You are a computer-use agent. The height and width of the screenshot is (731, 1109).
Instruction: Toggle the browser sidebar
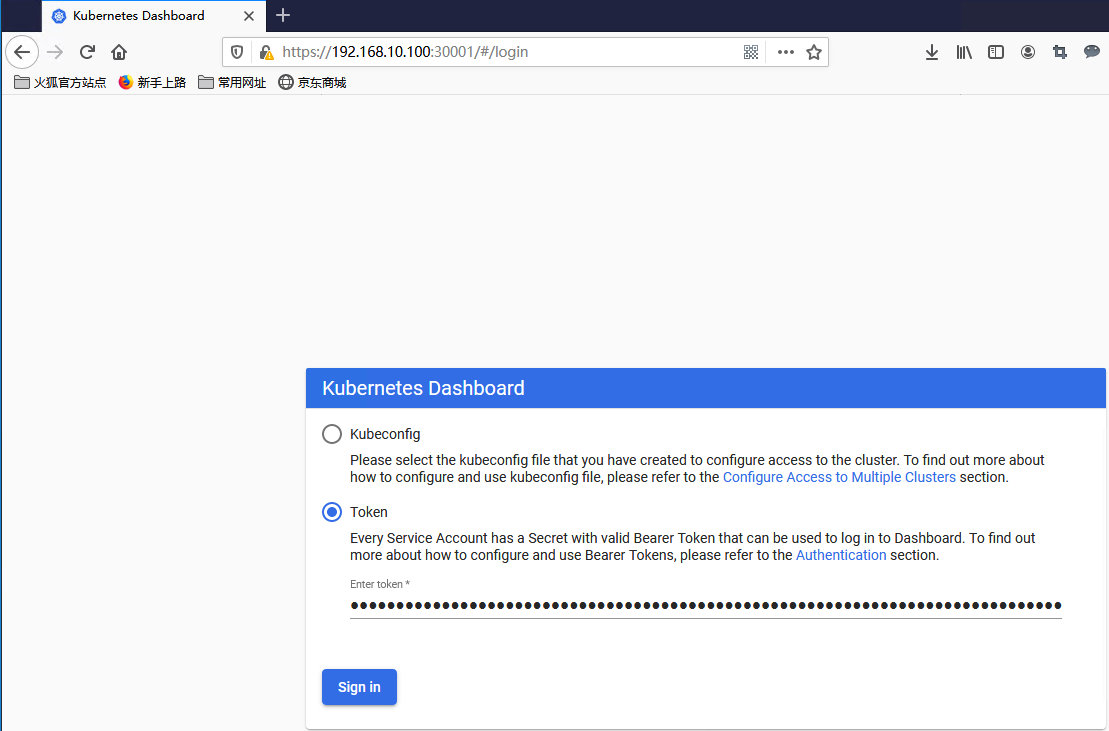click(996, 52)
